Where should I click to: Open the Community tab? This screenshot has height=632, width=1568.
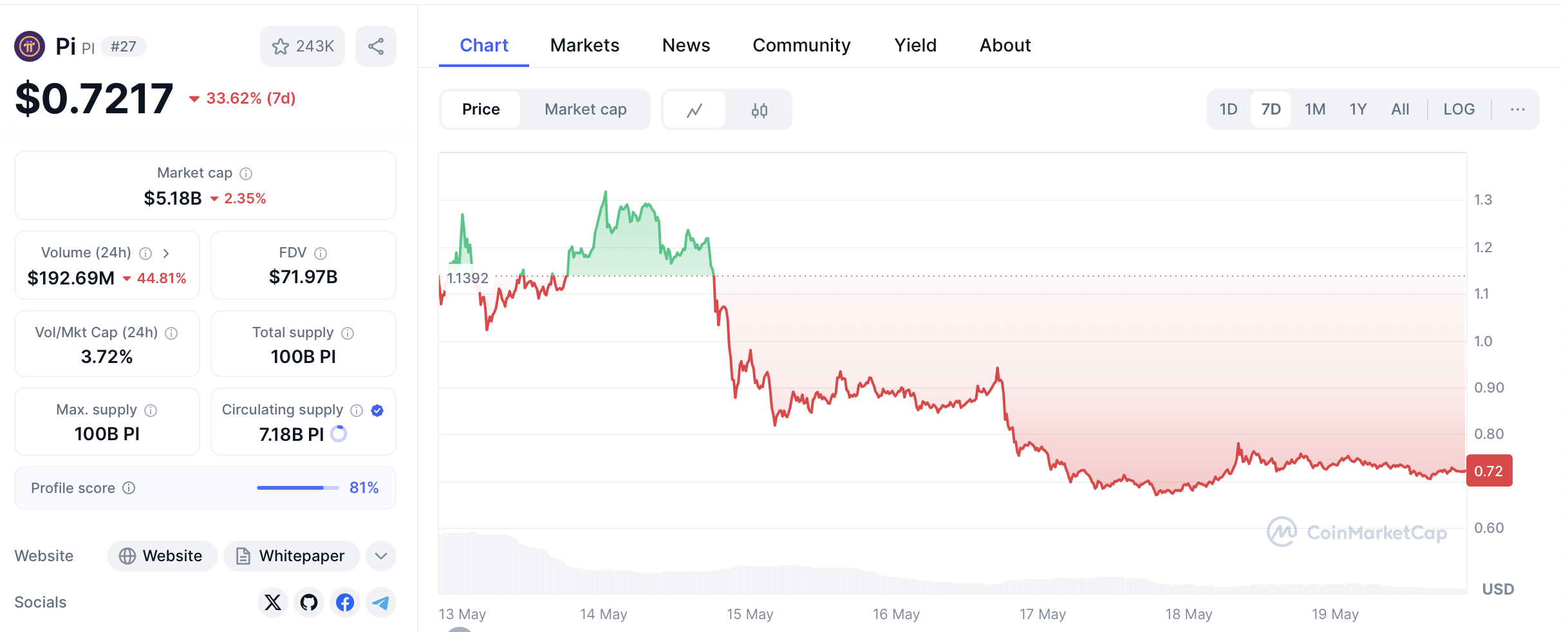click(801, 45)
